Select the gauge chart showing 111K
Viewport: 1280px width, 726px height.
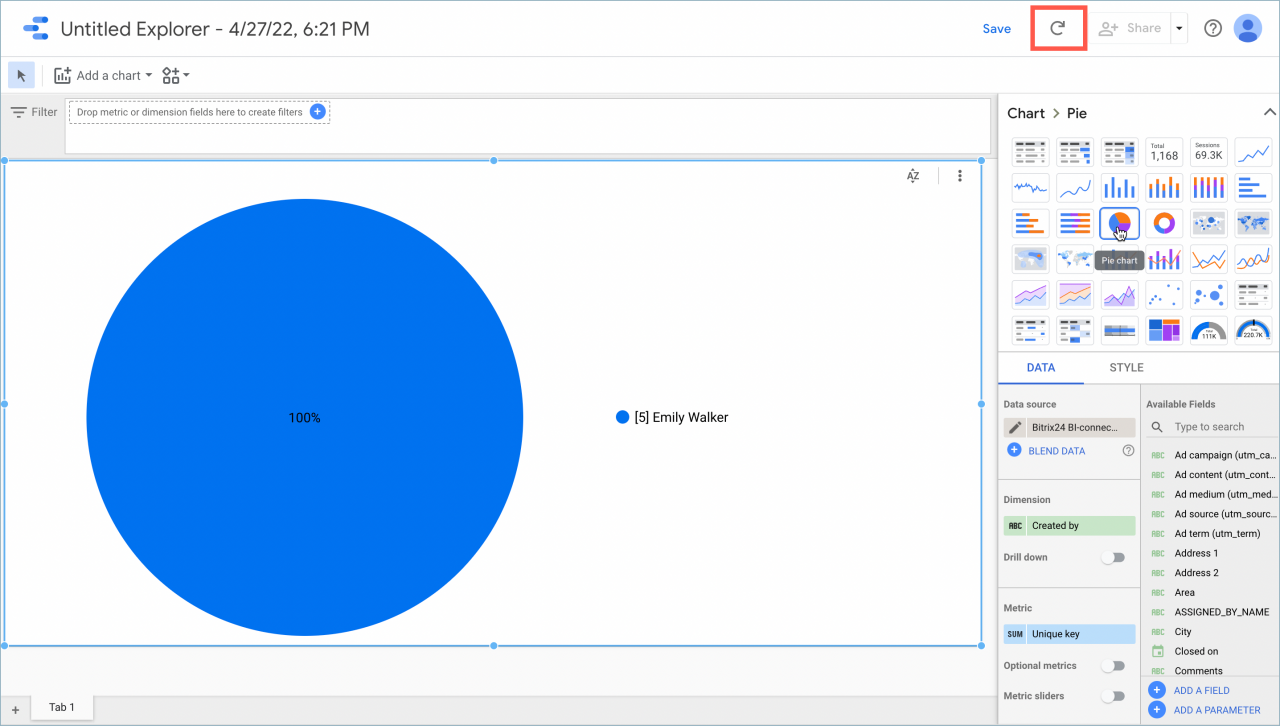point(1209,330)
